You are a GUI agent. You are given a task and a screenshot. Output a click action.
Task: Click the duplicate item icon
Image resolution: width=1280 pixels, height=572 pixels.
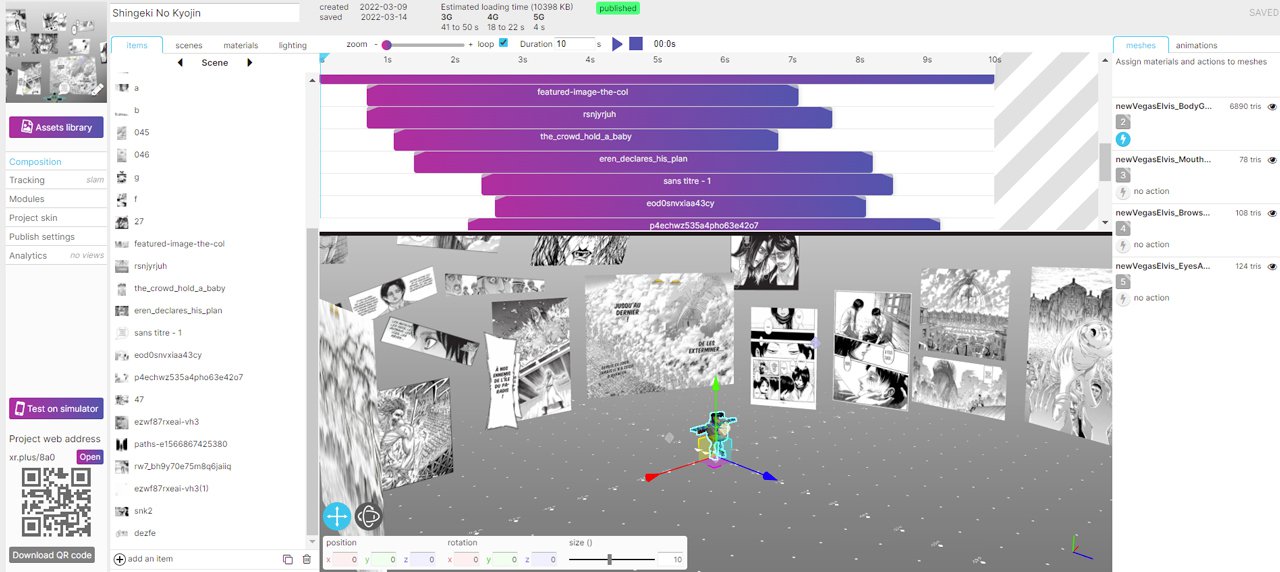pyautogui.click(x=288, y=559)
